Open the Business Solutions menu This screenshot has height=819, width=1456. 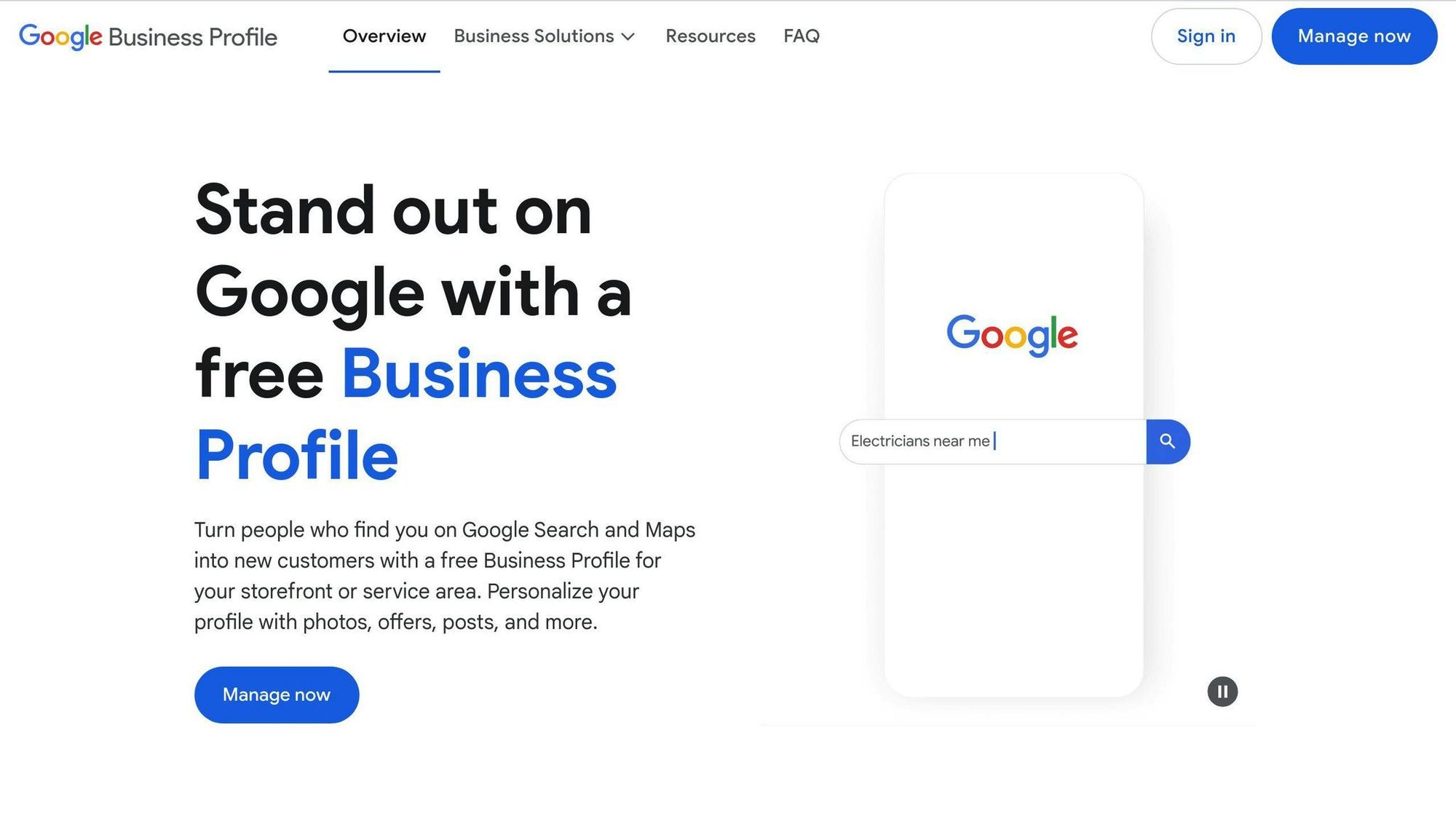[545, 36]
